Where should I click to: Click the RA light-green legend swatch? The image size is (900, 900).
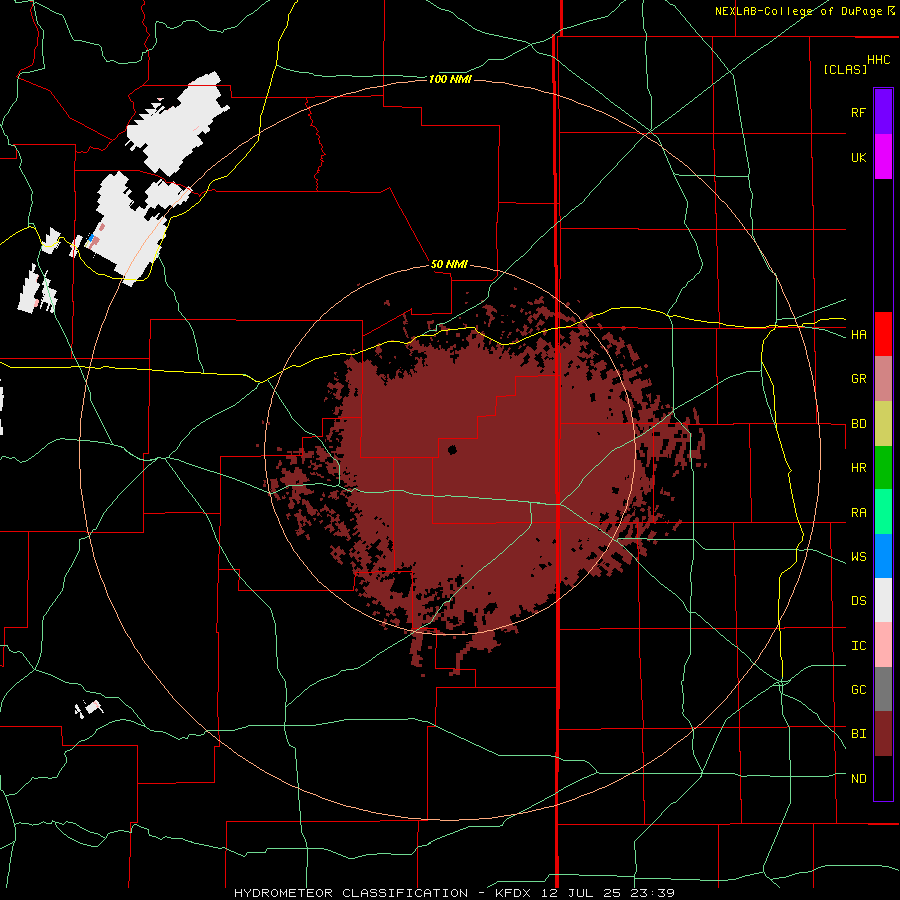(x=883, y=512)
